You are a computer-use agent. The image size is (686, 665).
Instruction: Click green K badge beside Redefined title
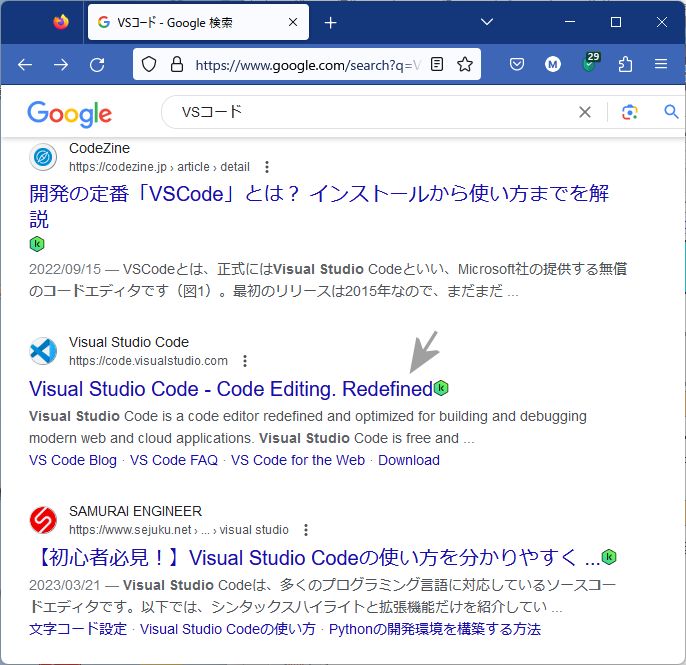[441, 388]
